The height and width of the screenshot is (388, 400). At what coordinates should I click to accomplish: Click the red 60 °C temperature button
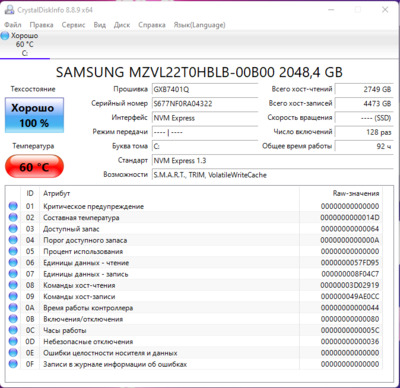(34, 167)
